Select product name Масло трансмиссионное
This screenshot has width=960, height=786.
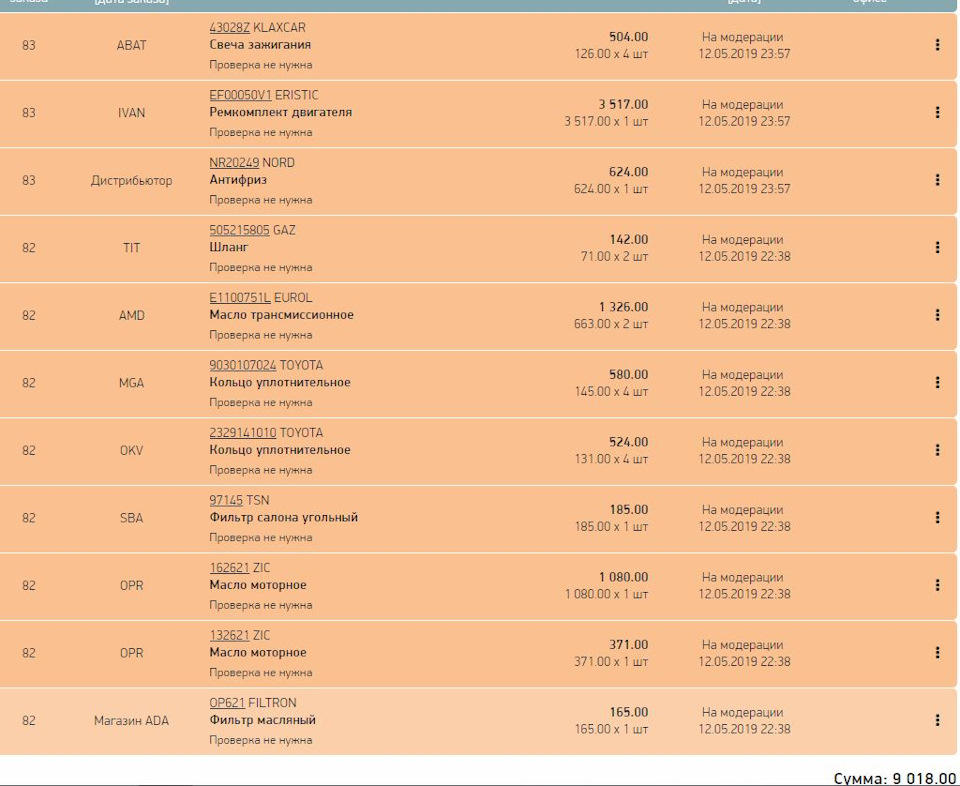coord(282,315)
